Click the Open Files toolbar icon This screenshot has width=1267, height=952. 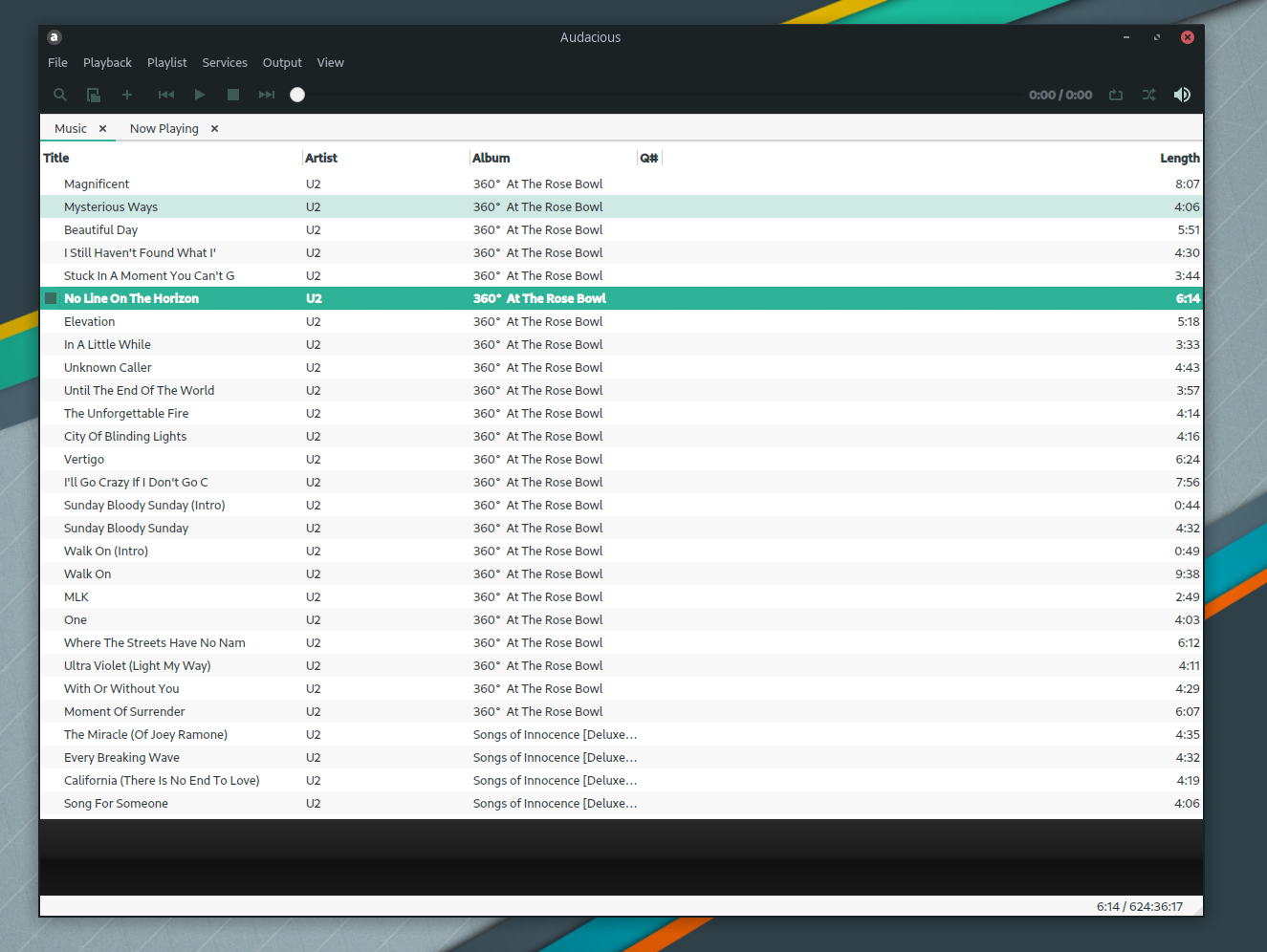(94, 95)
